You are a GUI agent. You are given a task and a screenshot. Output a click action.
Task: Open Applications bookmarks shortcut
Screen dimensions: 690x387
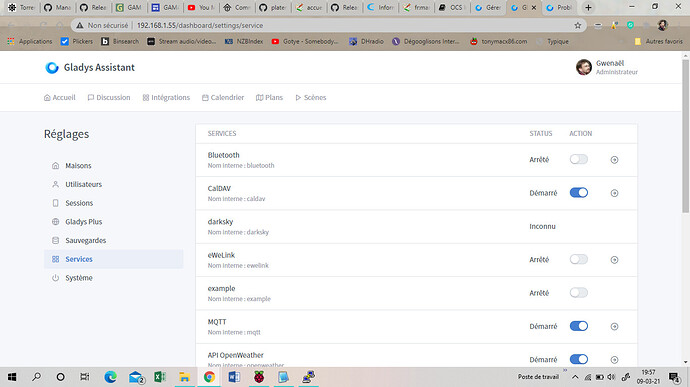pos(29,41)
